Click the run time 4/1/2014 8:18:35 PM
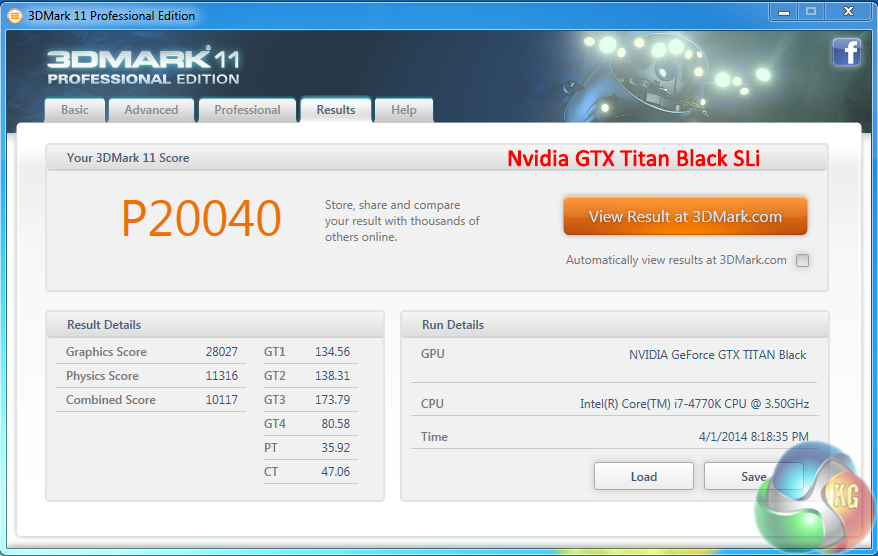This screenshot has height=556, width=878. coord(754,437)
